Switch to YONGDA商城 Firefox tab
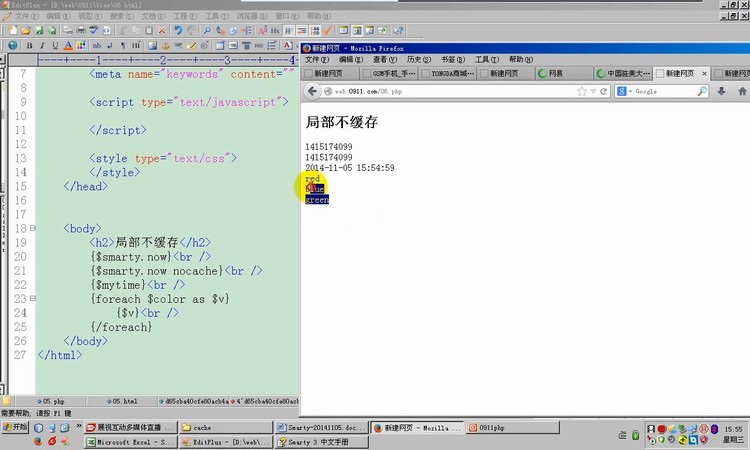This screenshot has height=450, width=750. point(448,73)
